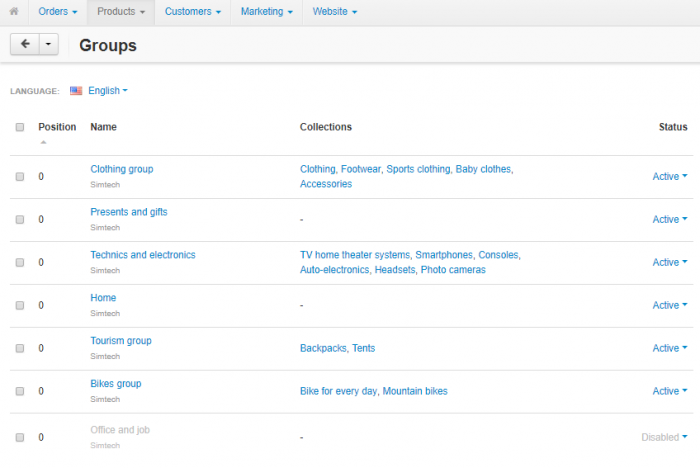This screenshot has width=700, height=468.
Task: Open the Mountain bikes collection link
Action: (415, 391)
